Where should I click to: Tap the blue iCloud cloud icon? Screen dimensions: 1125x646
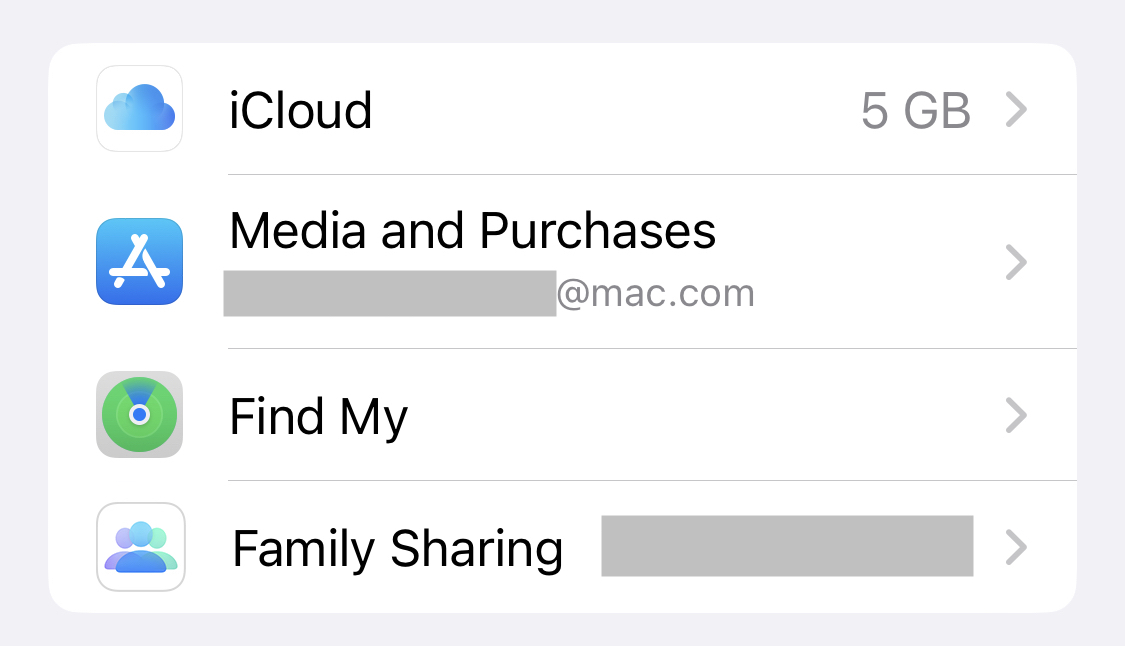pyautogui.click(x=139, y=108)
